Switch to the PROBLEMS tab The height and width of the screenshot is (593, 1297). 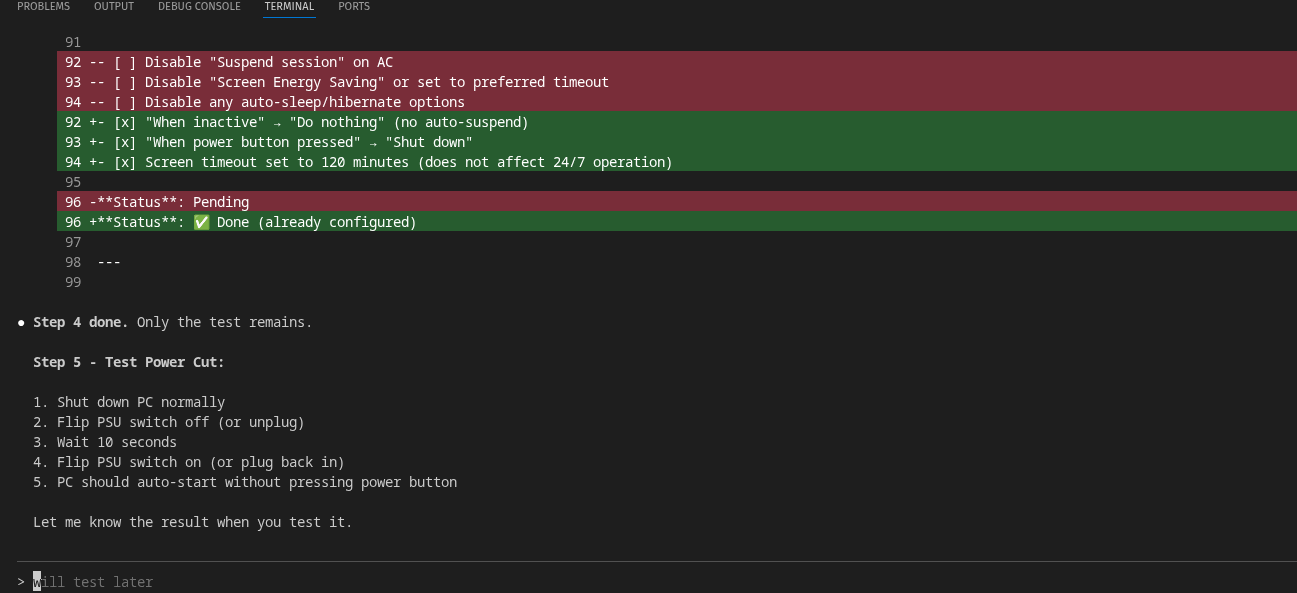point(43,7)
